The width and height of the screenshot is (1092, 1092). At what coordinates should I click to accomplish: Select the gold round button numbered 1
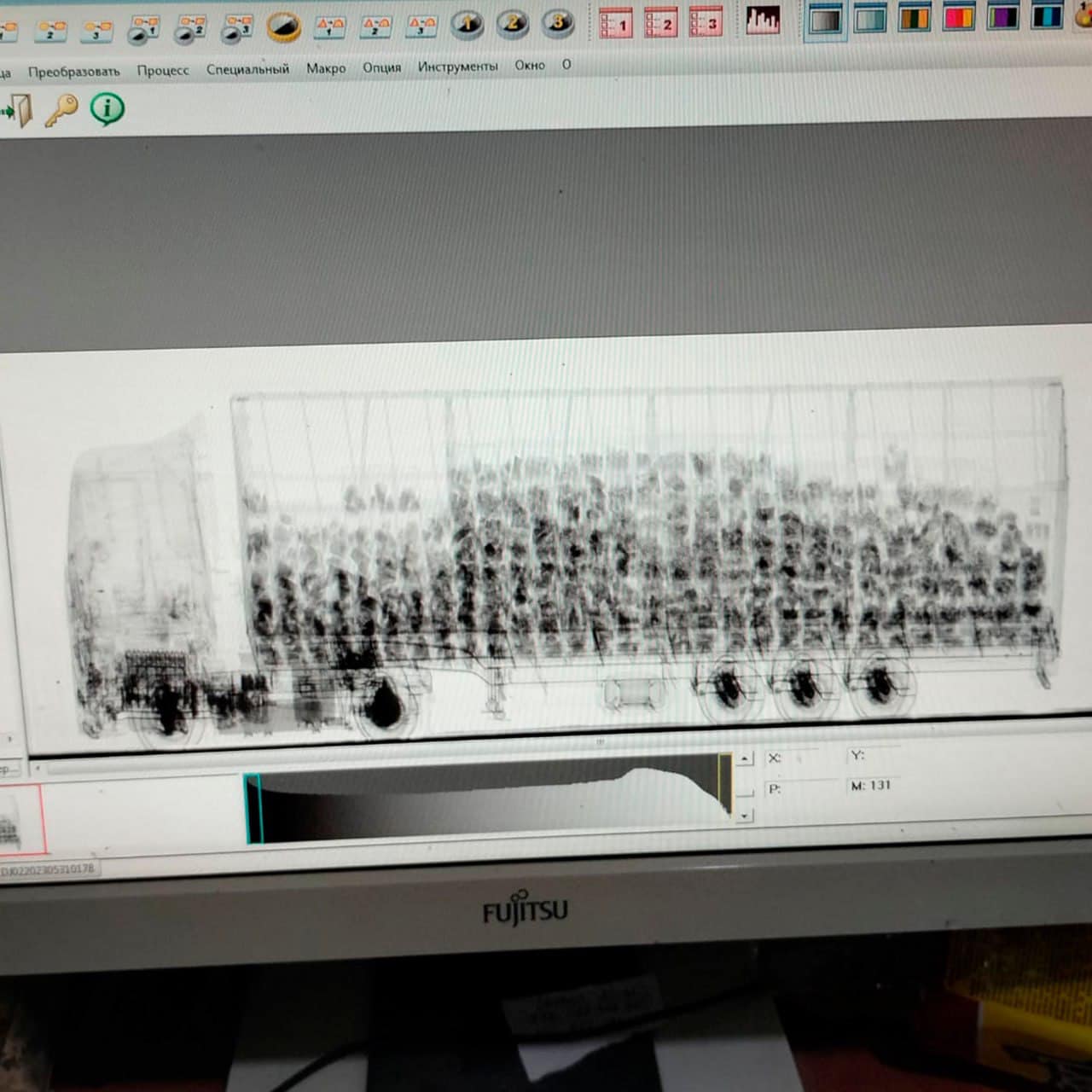tap(467, 24)
